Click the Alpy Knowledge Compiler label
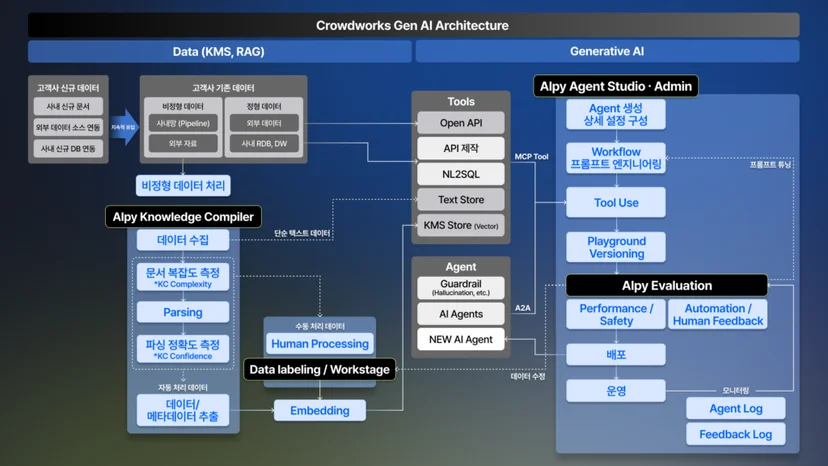This screenshot has height=466, width=828. click(183, 217)
